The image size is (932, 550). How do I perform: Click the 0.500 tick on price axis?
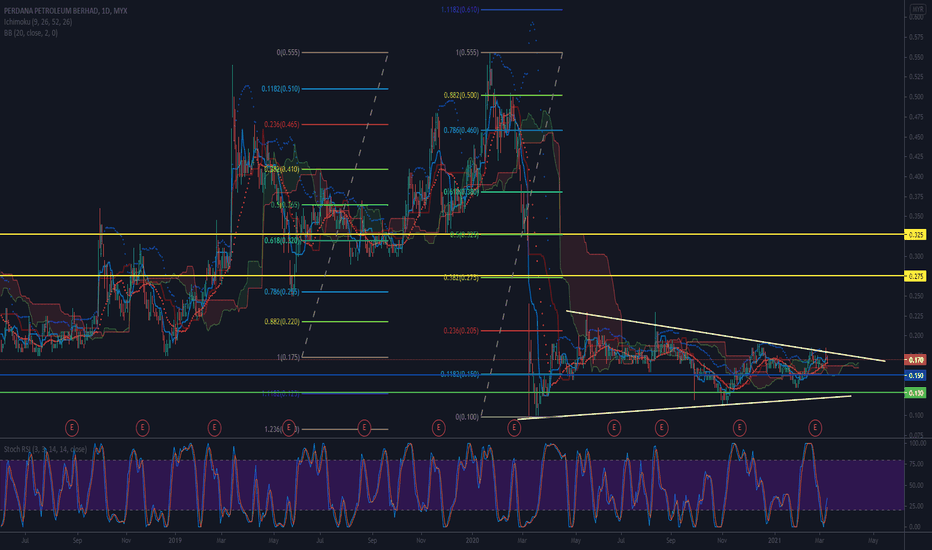coord(916,96)
